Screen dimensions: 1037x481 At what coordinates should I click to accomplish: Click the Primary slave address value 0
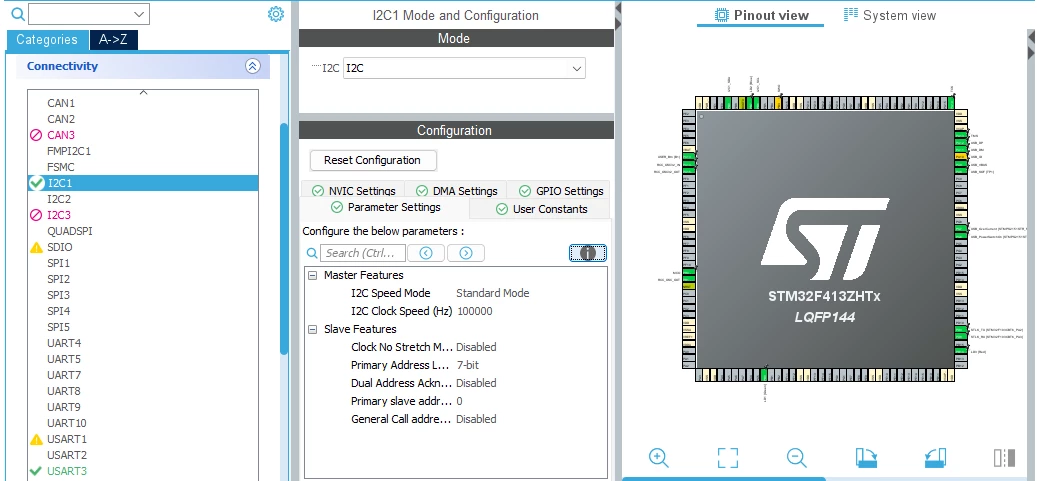[x=459, y=401]
